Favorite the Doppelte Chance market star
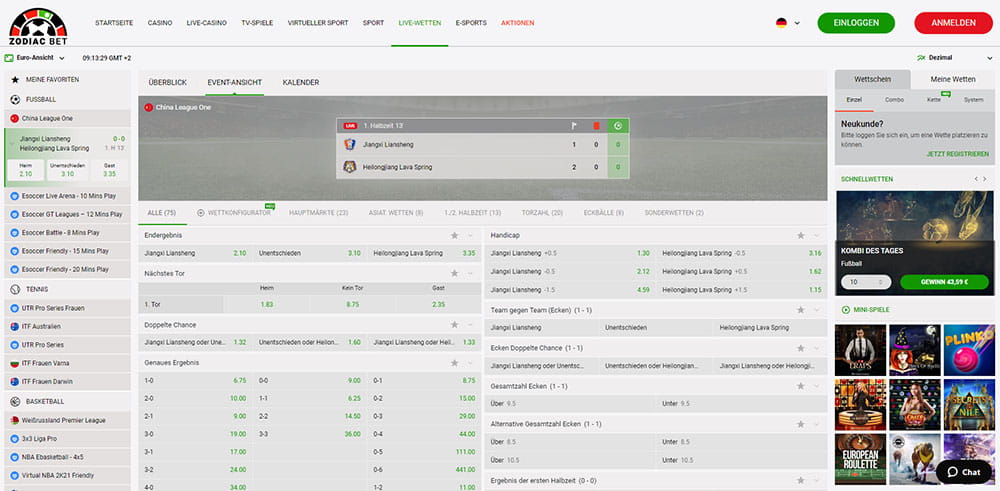The width and height of the screenshot is (1000, 491). [x=455, y=325]
